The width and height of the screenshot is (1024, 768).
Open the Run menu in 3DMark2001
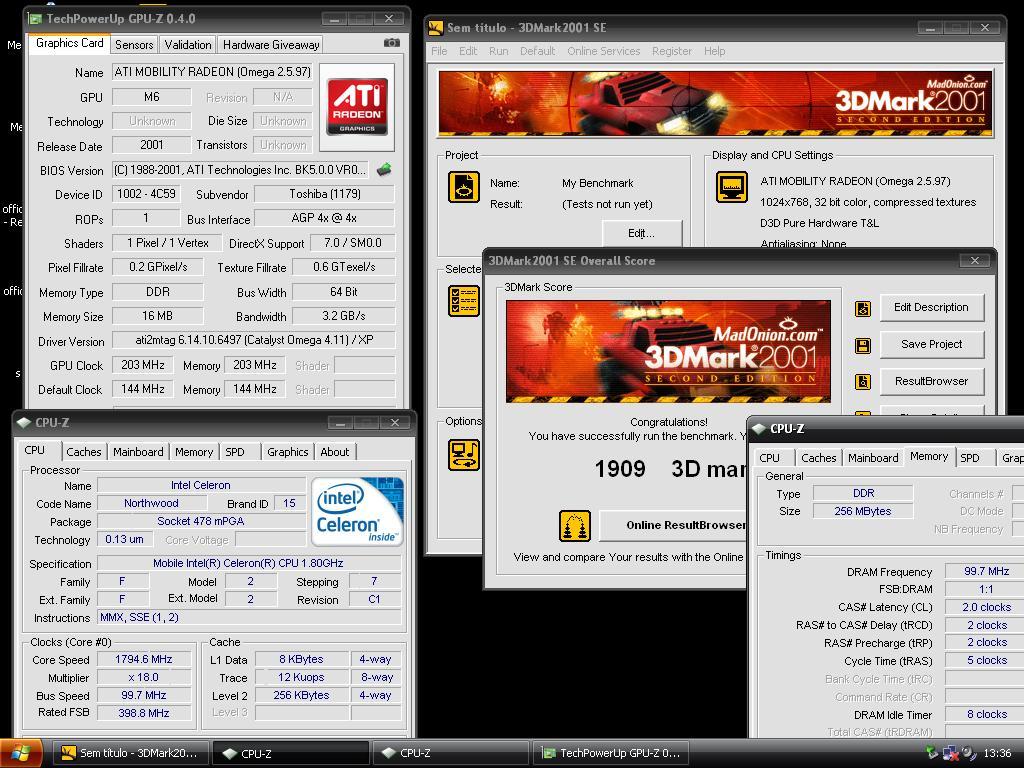coord(498,51)
